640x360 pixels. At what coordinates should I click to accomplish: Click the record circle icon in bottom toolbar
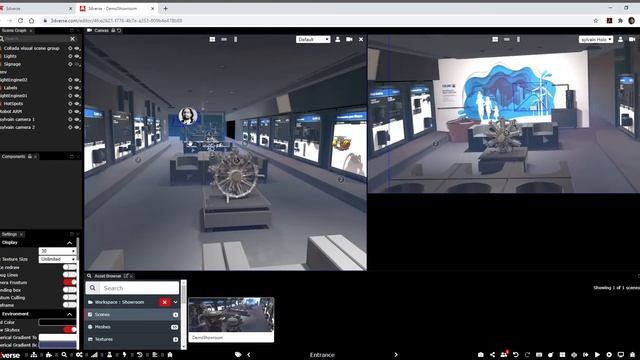(609, 355)
